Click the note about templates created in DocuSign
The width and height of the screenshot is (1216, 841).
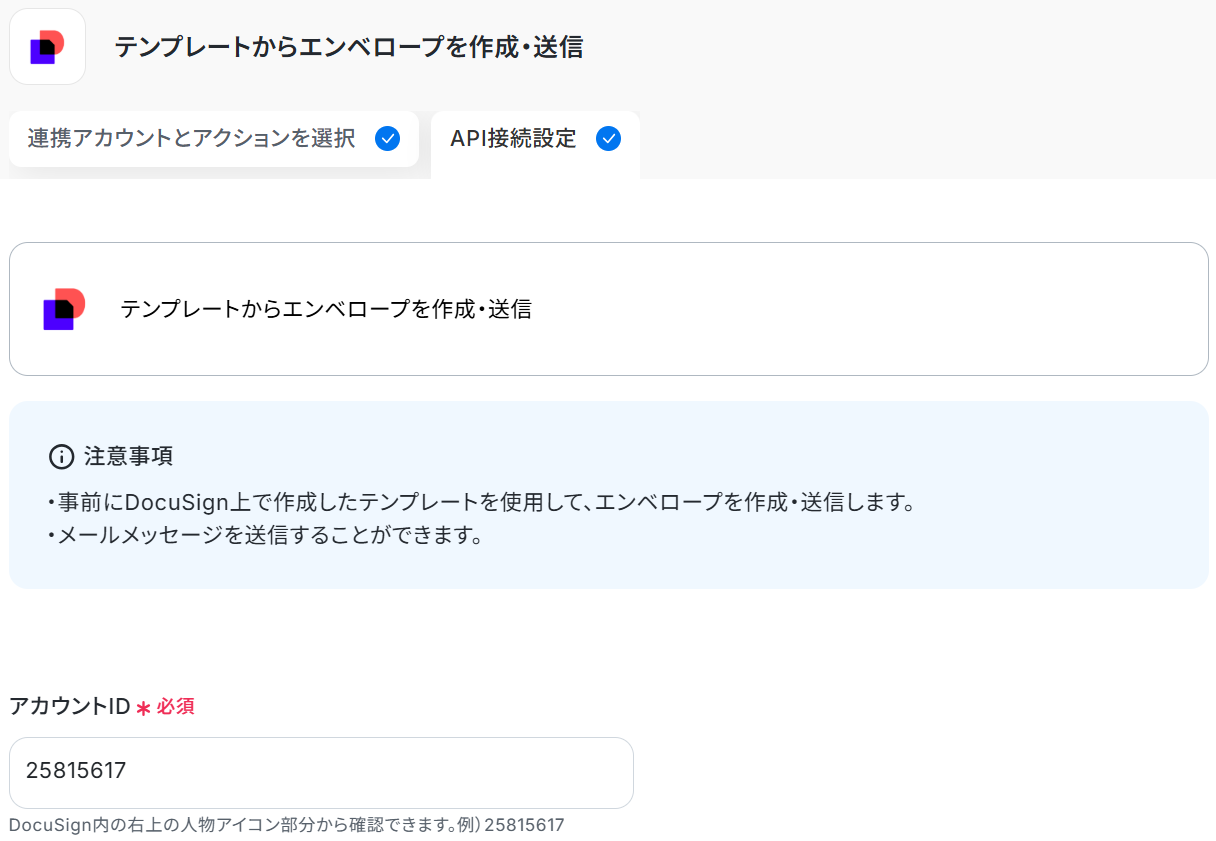(x=481, y=502)
